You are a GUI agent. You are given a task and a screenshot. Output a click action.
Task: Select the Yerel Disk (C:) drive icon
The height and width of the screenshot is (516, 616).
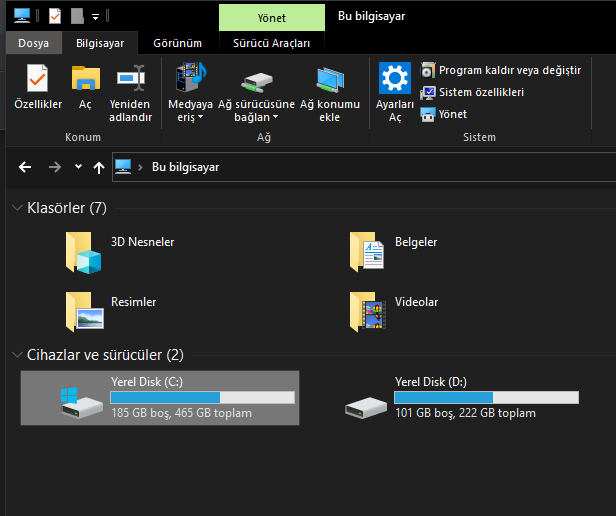click(x=82, y=403)
